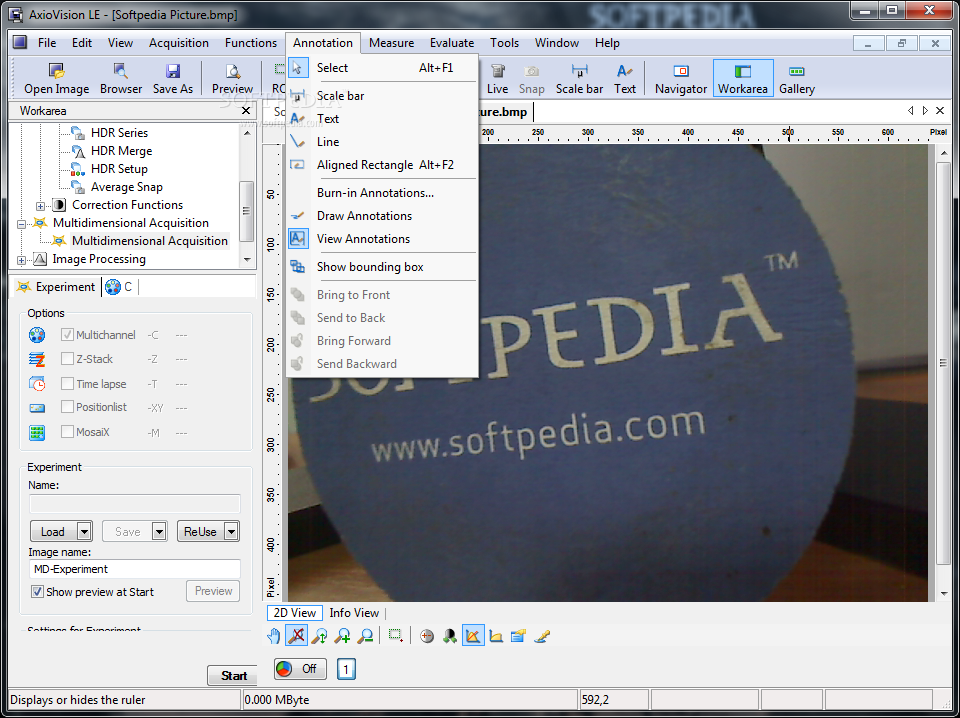Image resolution: width=960 pixels, height=718 pixels.
Task: Click the MosaiX grid icon
Action: click(x=37, y=432)
